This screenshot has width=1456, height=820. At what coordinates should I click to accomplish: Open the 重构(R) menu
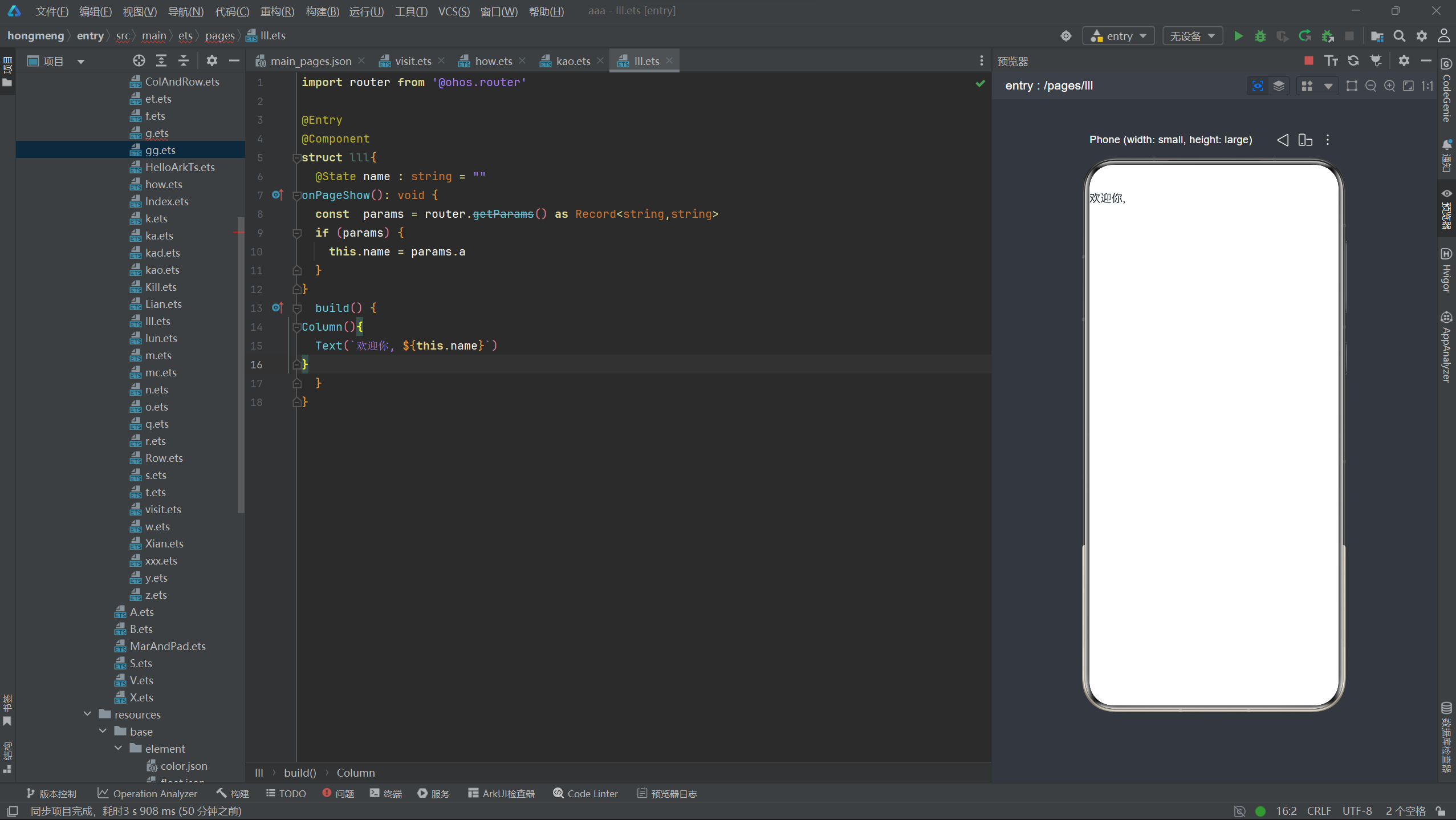click(277, 11)
